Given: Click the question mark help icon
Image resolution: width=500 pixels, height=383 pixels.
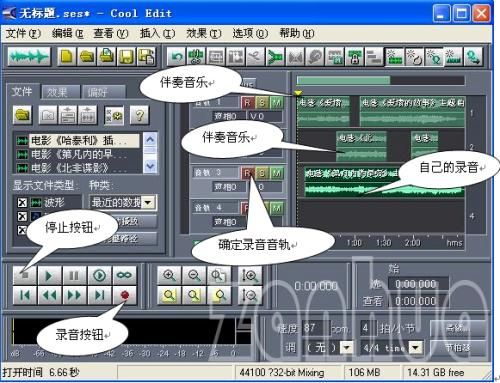Looking at the screenshot, I should 140,115.
